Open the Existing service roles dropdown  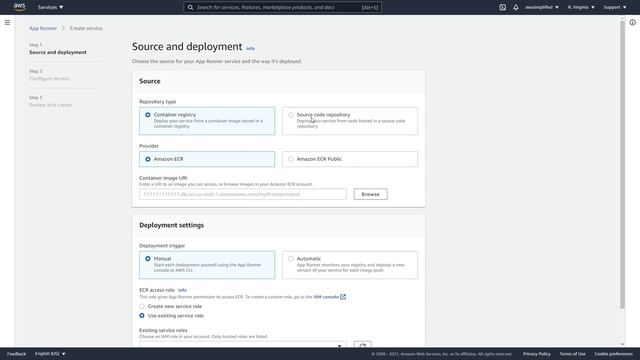pos(242,344)
